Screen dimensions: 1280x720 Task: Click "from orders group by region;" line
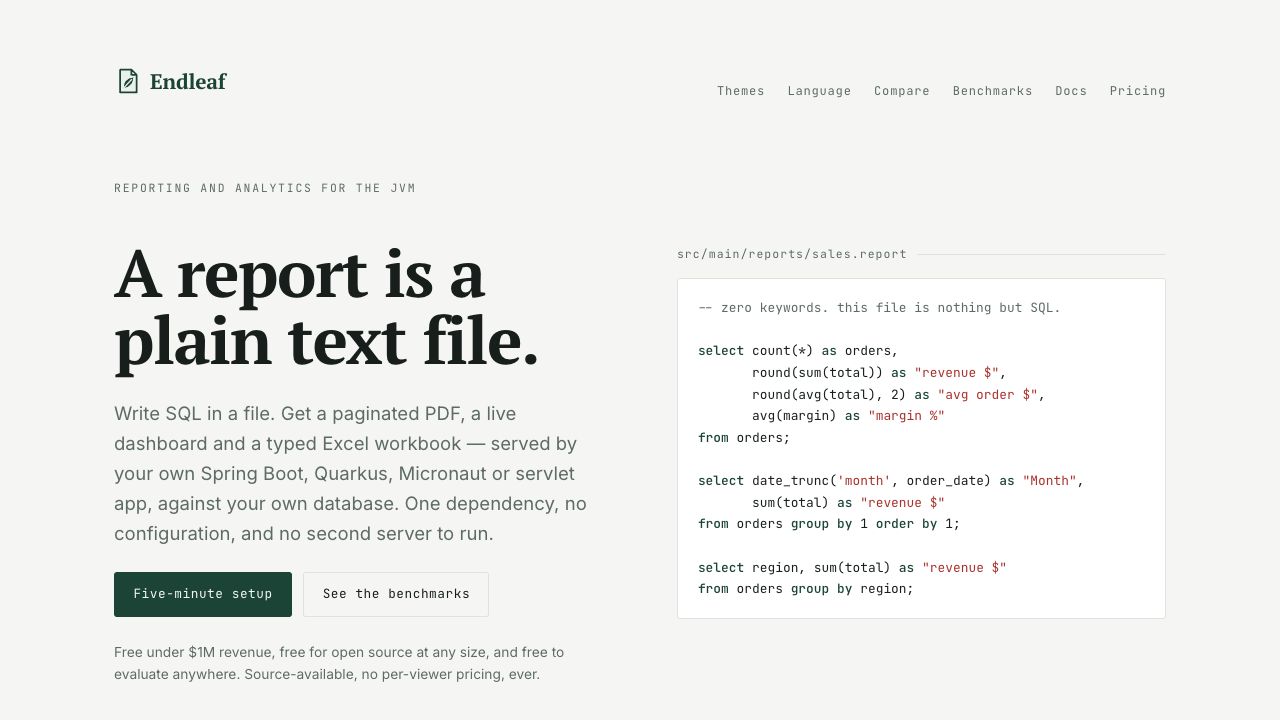click(x=806, y=589)
